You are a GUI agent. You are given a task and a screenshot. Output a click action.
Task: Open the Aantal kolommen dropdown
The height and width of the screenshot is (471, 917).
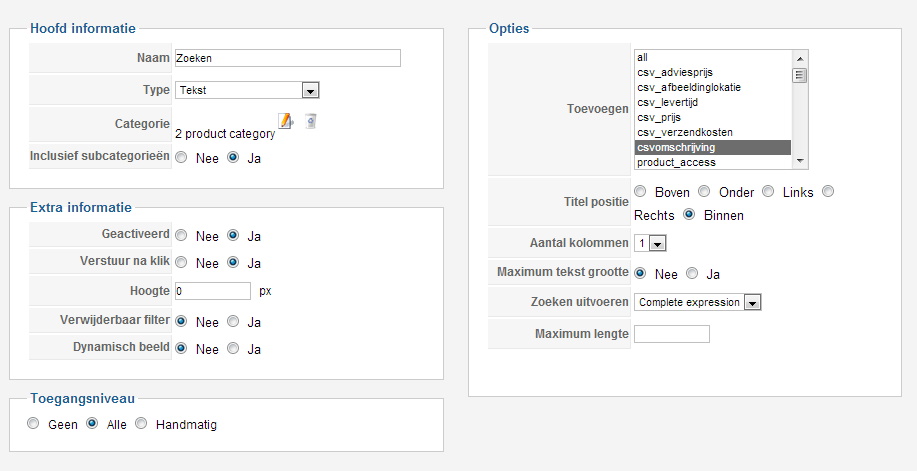pos(657,243)
